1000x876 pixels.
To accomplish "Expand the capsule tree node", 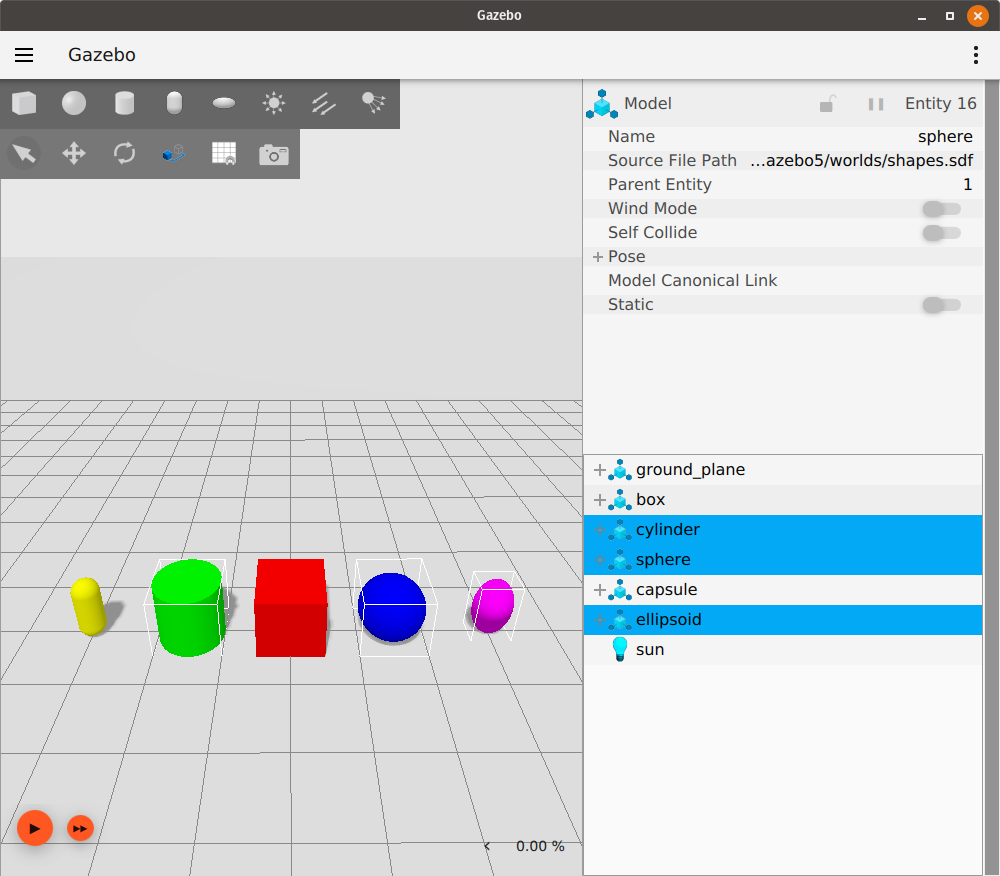I will (x=599, y=590).
